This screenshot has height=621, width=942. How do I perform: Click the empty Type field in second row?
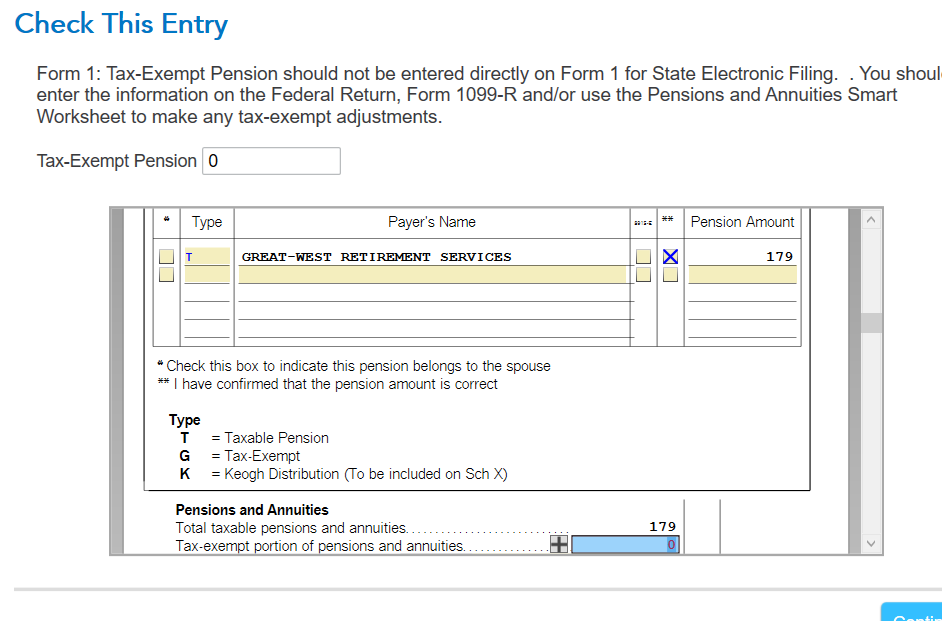pos(206,274)
